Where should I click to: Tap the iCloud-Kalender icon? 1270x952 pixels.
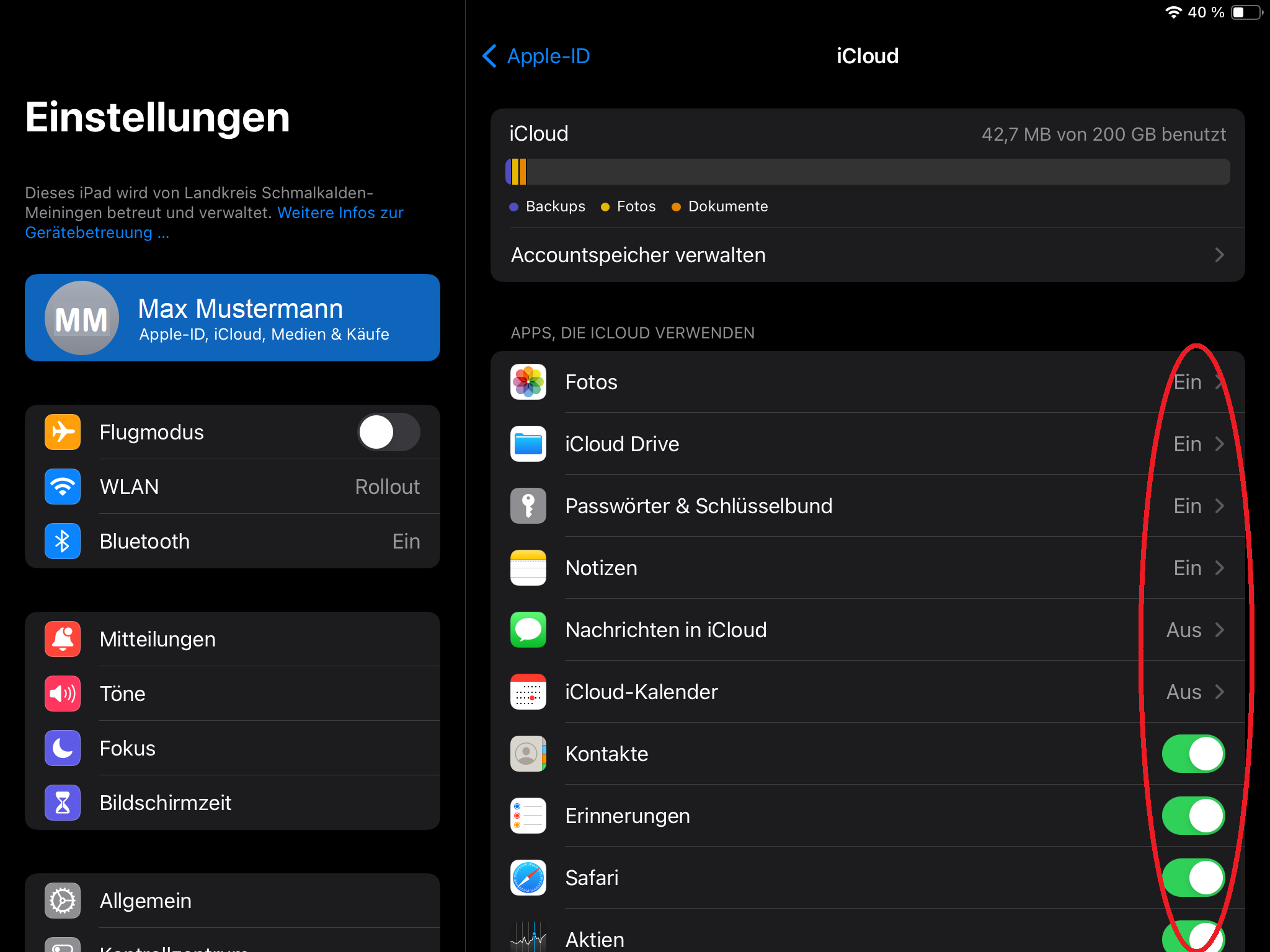coord(528,692)
